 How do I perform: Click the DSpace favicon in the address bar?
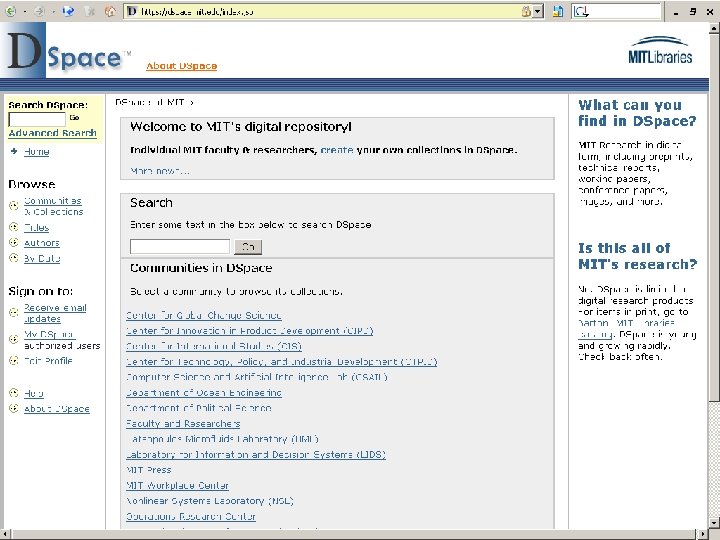pyautogui.click(x=132, y=11)
